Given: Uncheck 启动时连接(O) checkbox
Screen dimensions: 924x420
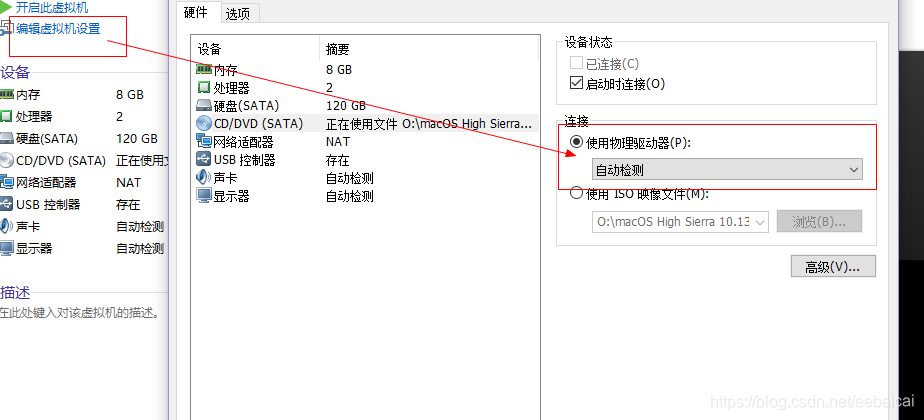Looking at the screenshot, I should pyautogui.click(x=576, y=84).
